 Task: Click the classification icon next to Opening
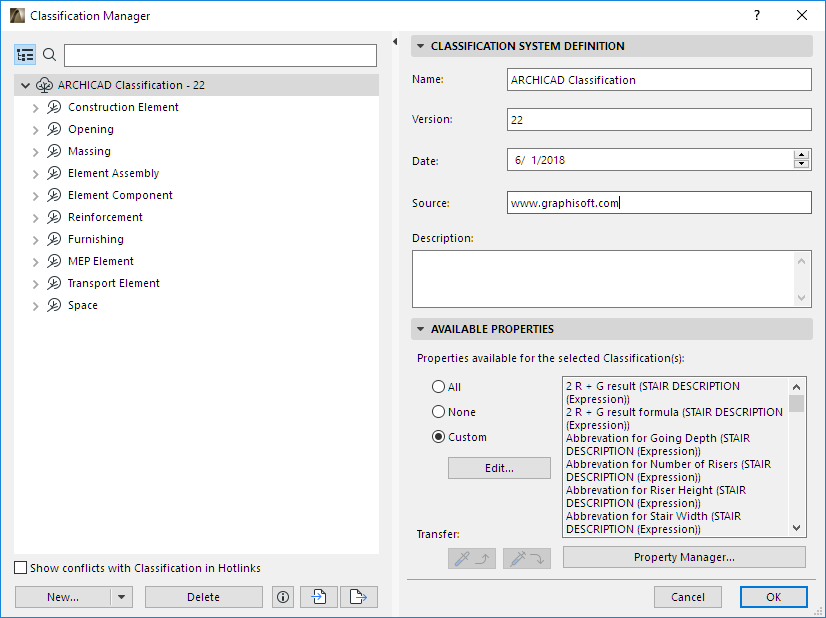[x=53, y=129]
